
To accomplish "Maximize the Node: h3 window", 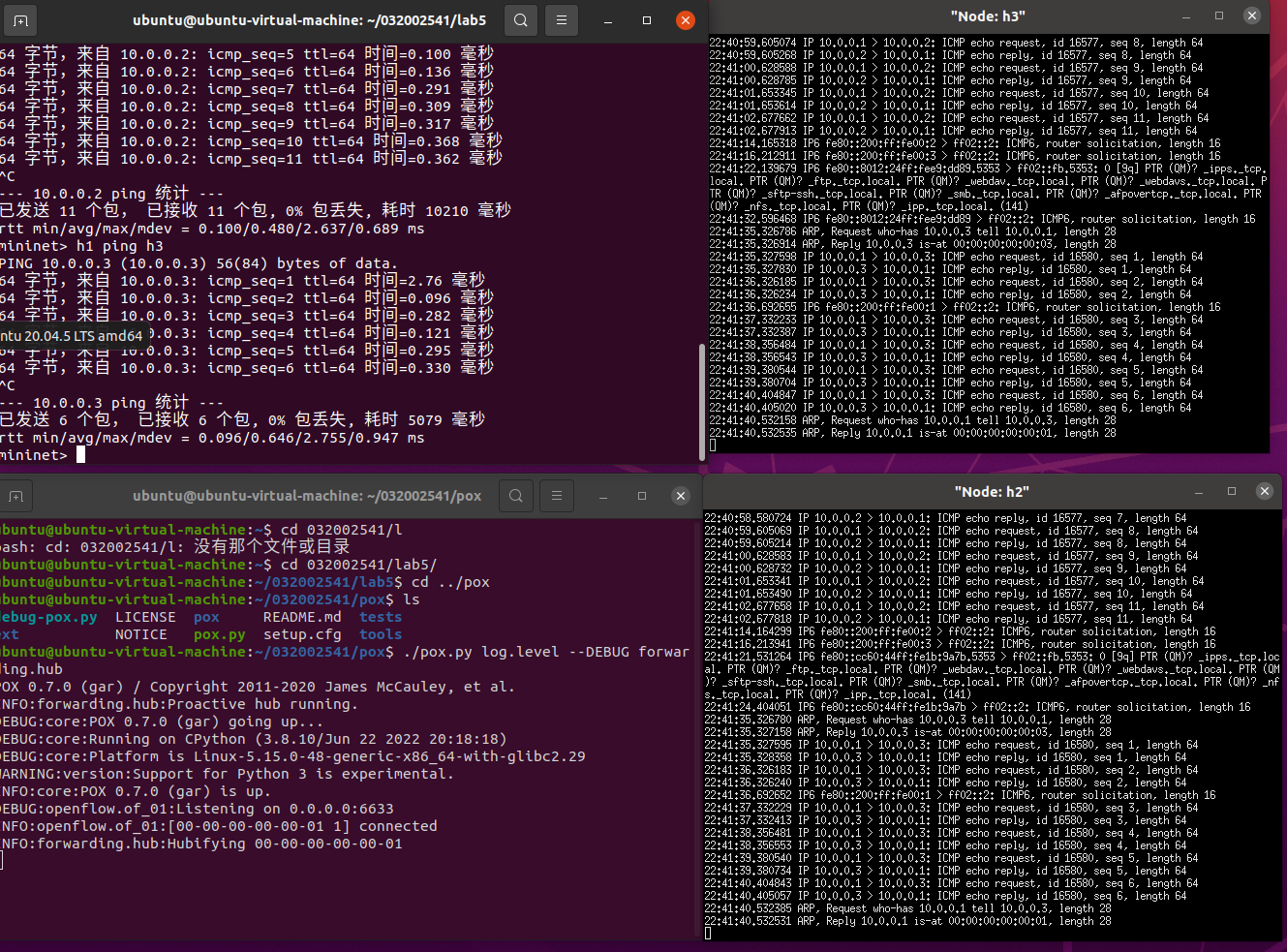I will [1219, 15].
